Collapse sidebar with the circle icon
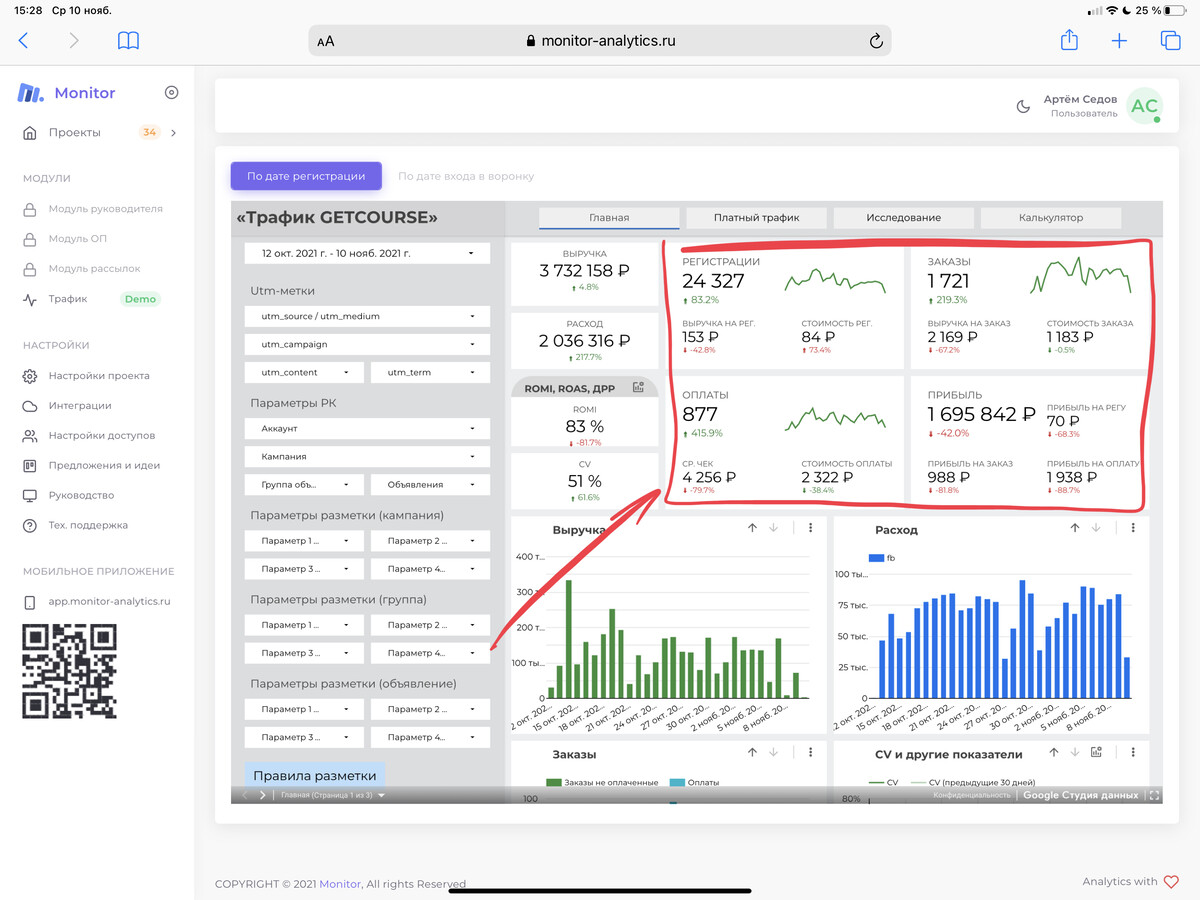Viewport: 1200px width, 900px height. [x=171, y=93]
